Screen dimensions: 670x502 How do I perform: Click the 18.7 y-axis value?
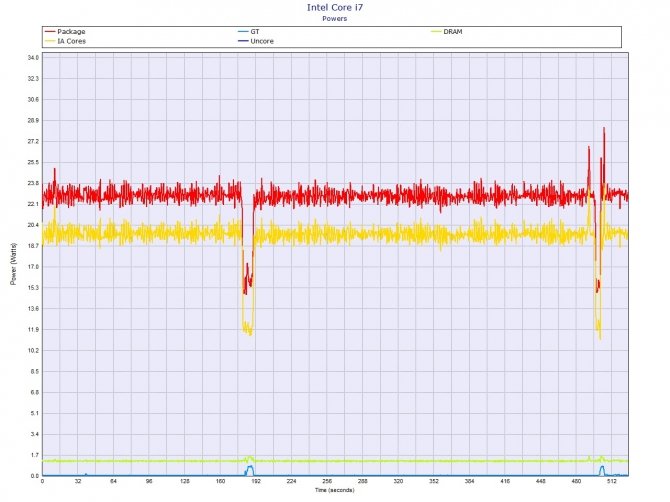pos(33,246)
